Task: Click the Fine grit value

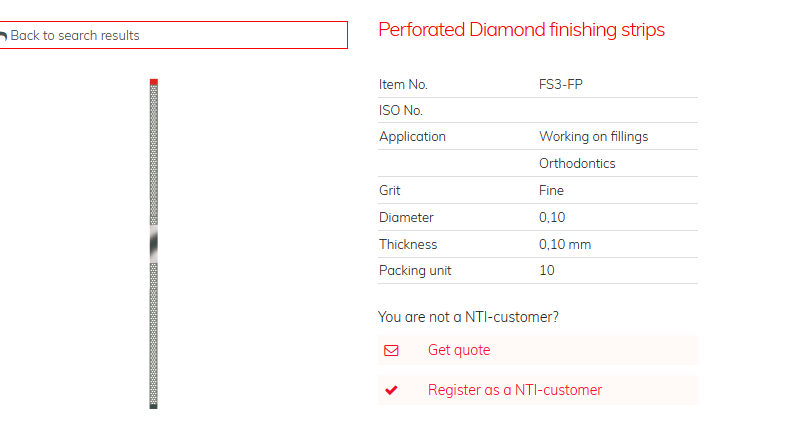Action: pyautogui.click(x=551, y=190)
